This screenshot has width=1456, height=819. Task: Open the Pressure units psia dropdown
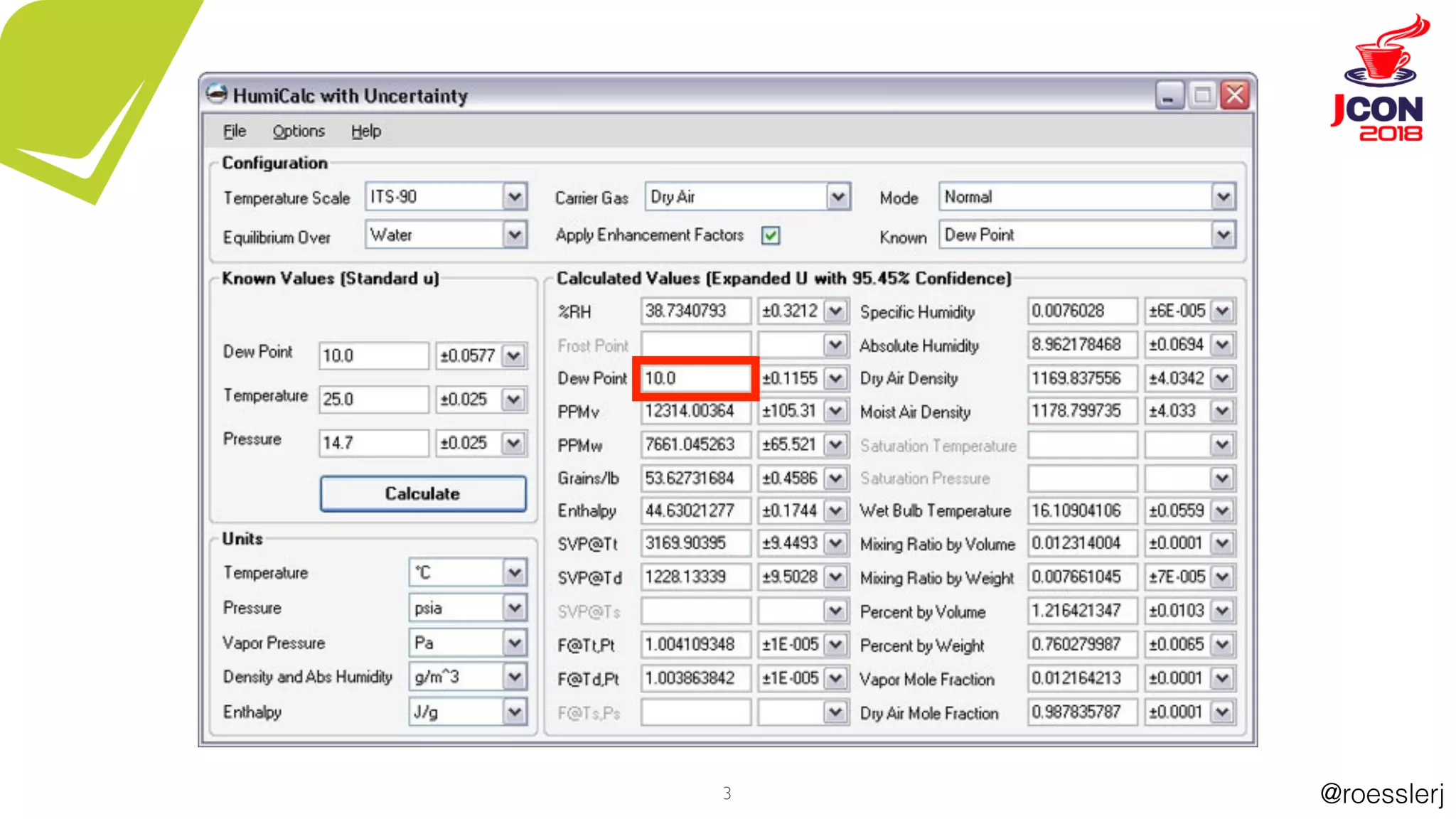coord(515,608)
